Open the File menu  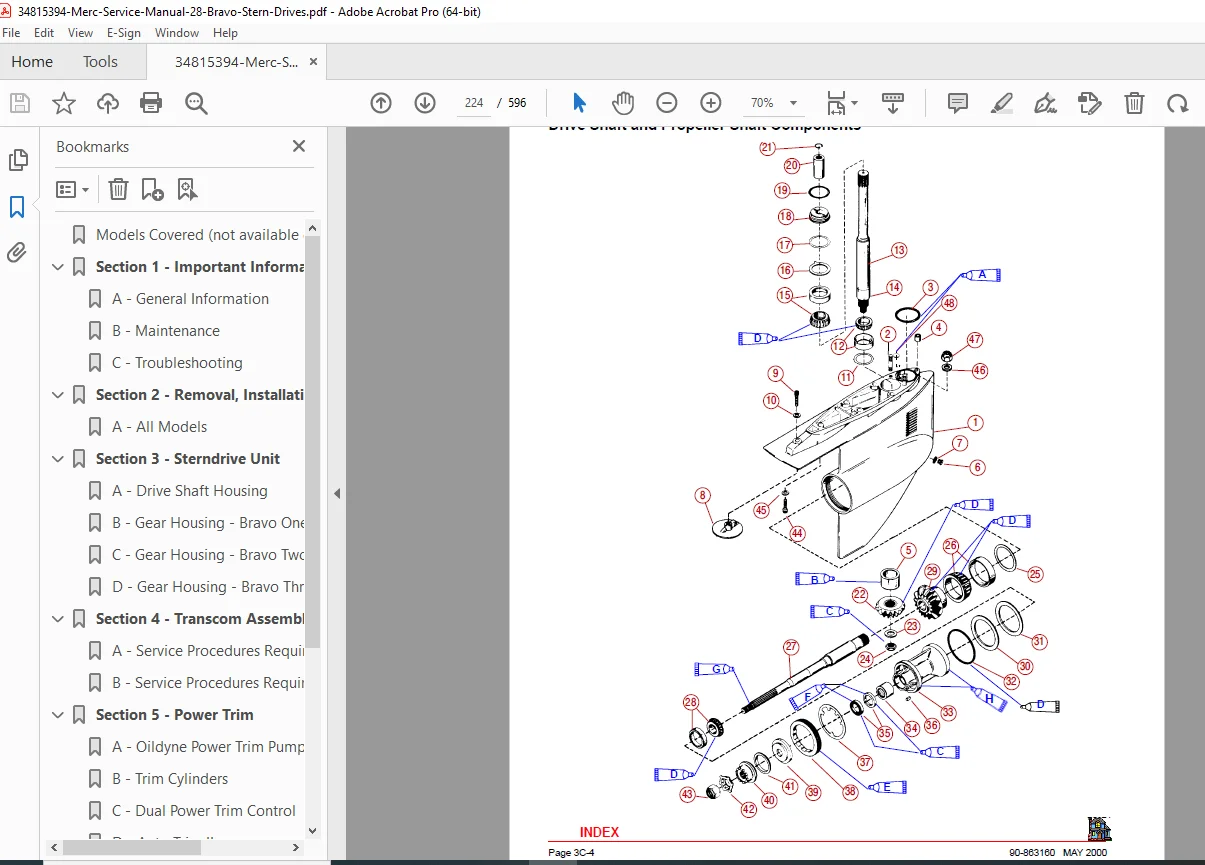pyautogui.click(x=12, y=33)
